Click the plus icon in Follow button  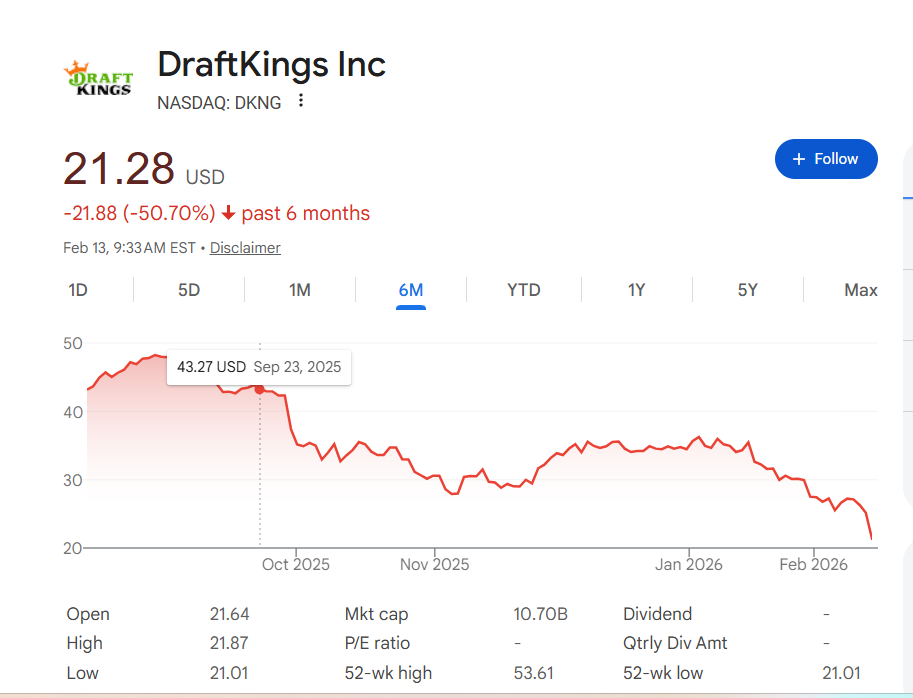pos(798,159)
